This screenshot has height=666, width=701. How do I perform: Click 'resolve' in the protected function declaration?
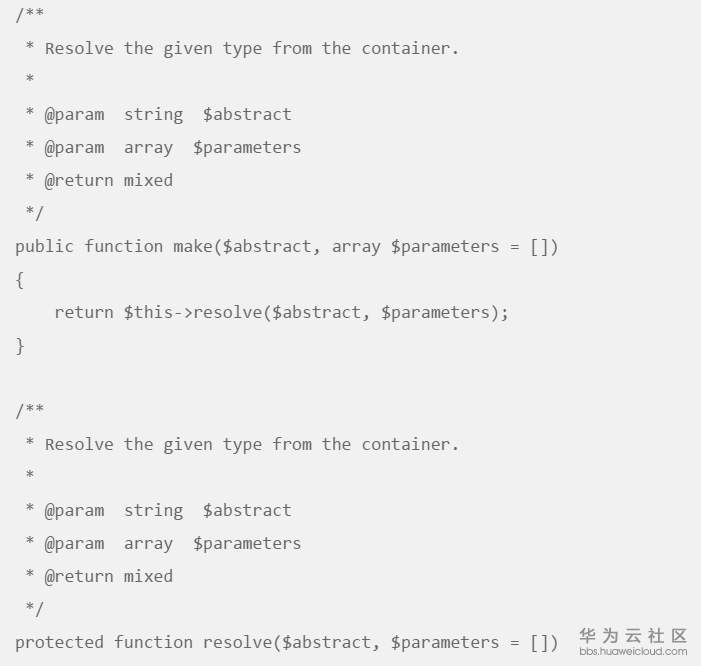(x=237, y=642)
